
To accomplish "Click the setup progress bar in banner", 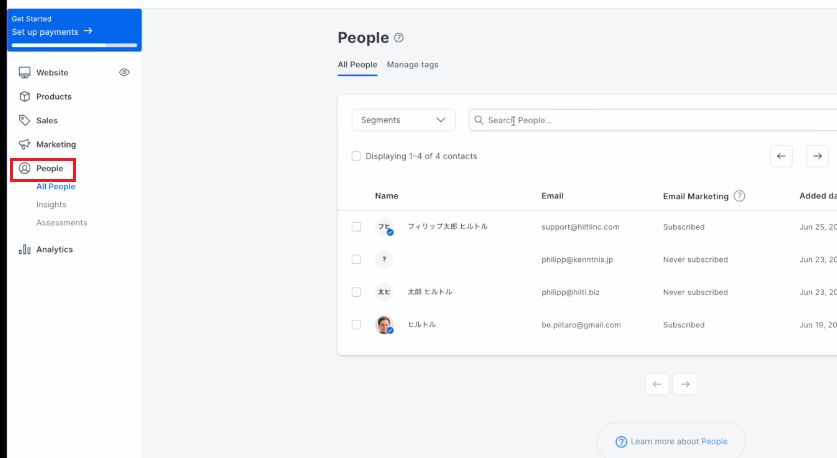I will pos(74,45).
